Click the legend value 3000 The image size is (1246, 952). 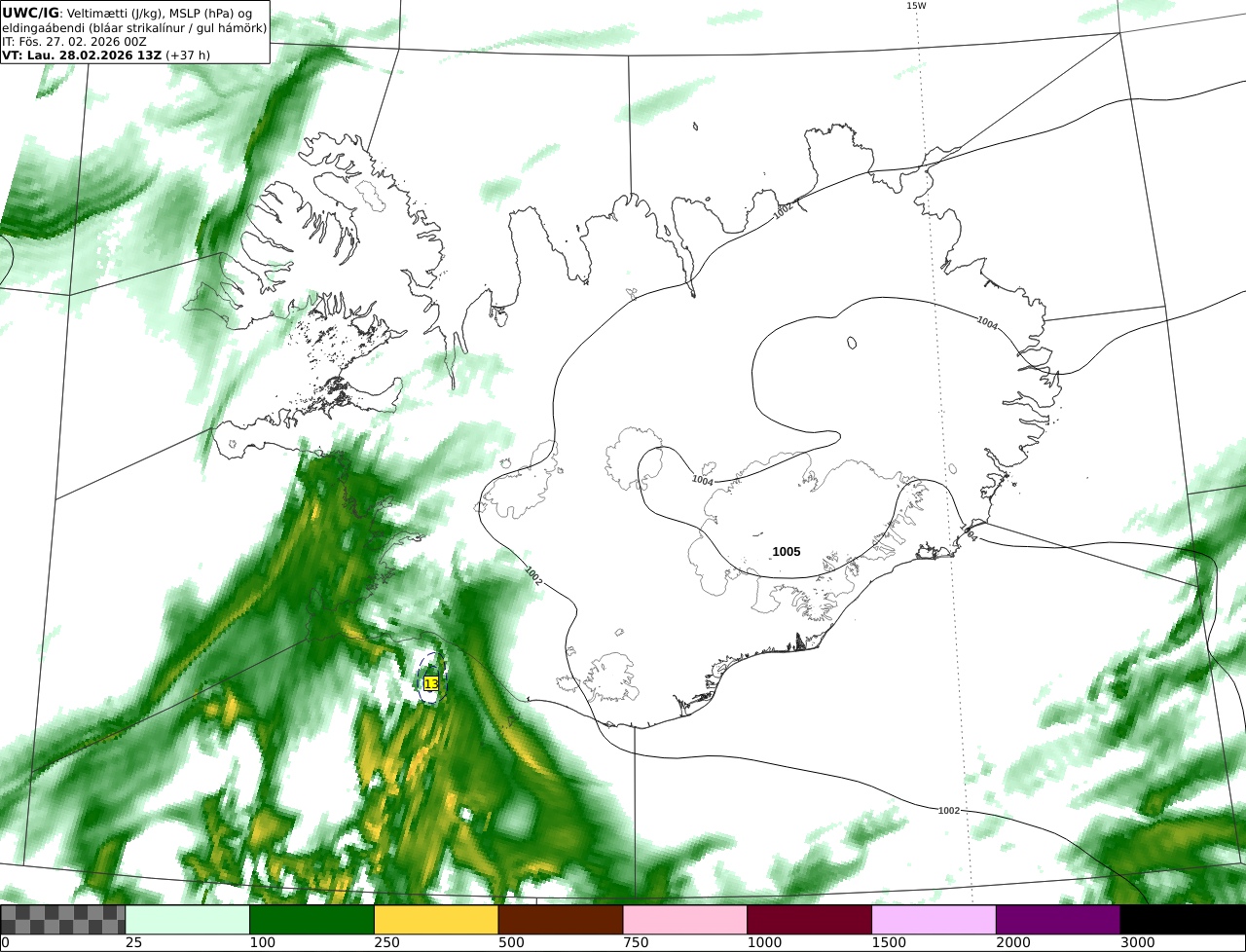[1136, 943]
